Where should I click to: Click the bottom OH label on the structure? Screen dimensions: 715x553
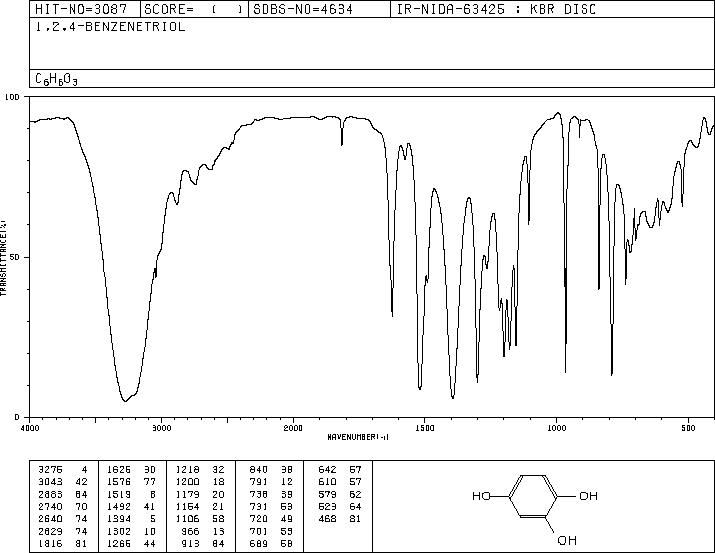(567, 540)
